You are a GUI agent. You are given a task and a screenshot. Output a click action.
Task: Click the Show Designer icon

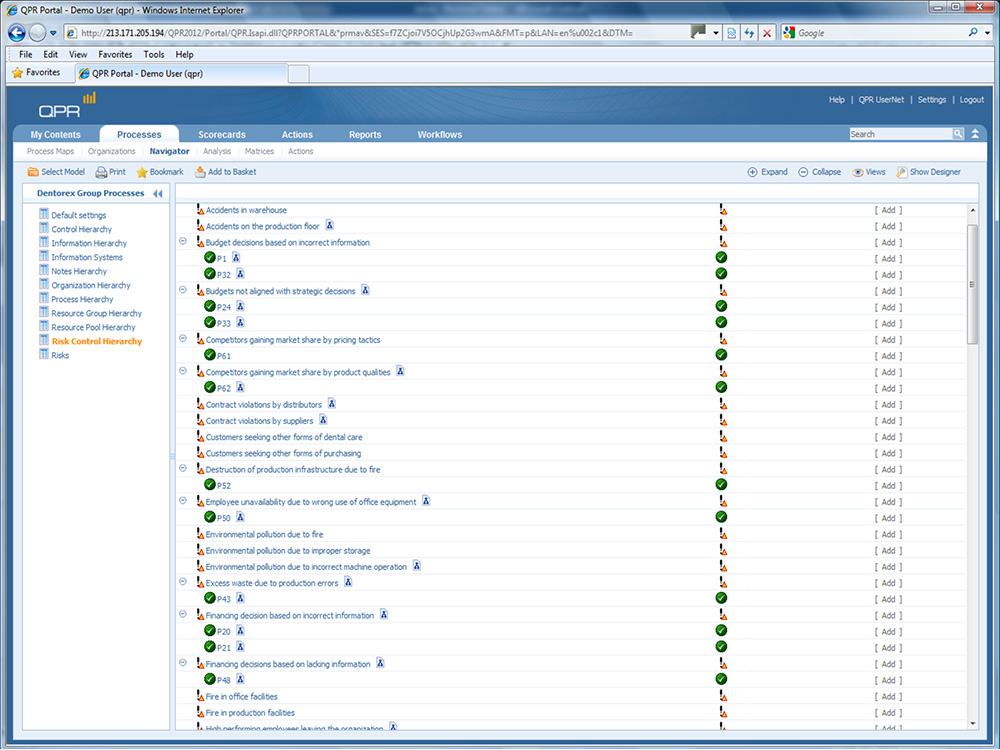(x=902, y=172)
